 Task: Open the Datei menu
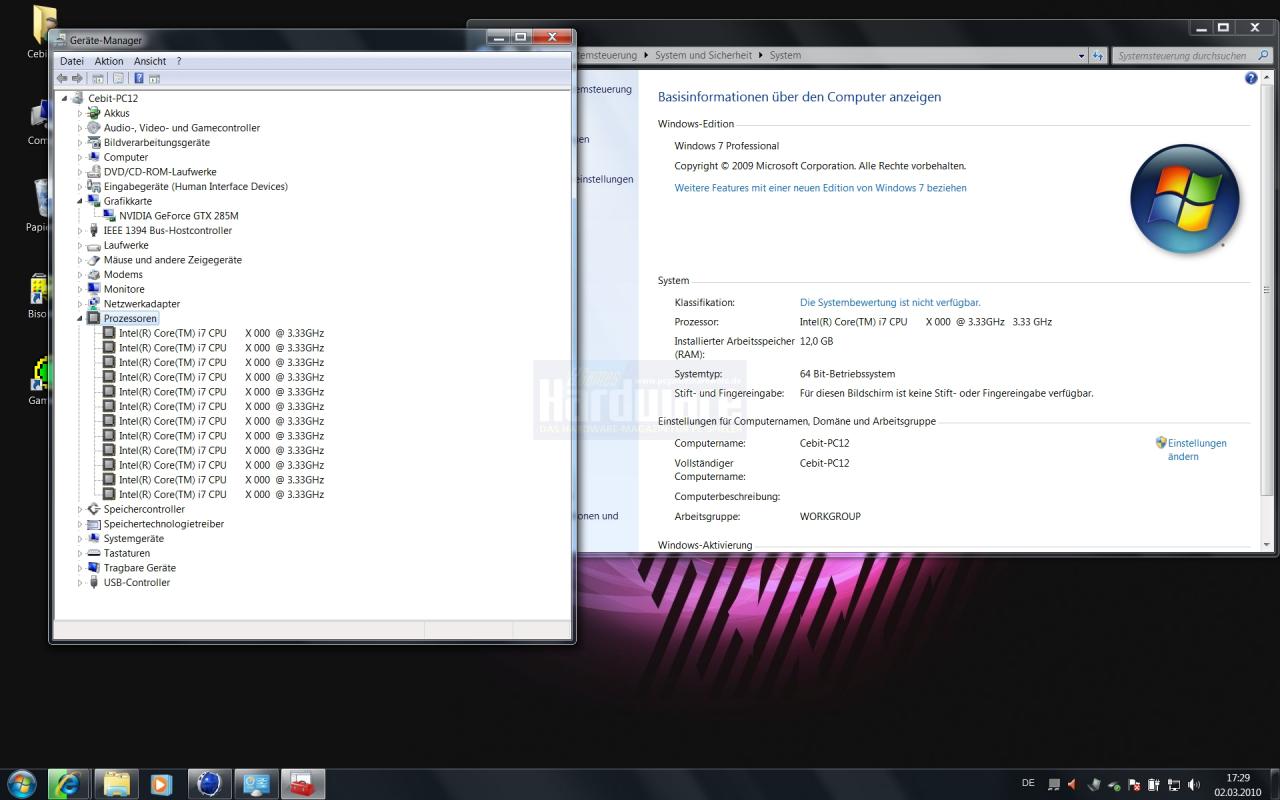coord(72,61)
